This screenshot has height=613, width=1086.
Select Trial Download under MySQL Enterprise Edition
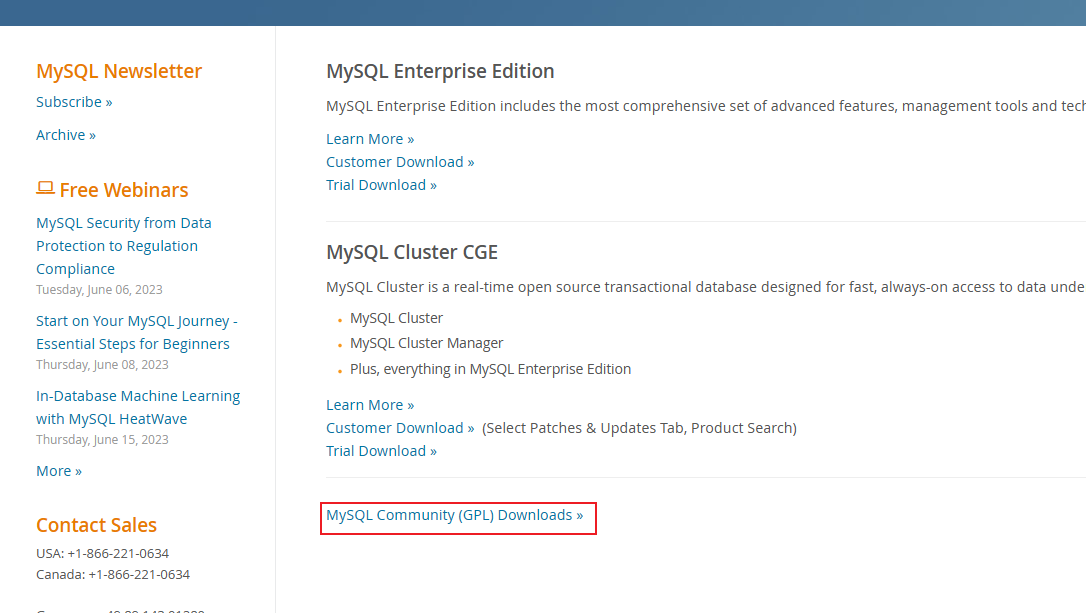click(x=381, y=185)
